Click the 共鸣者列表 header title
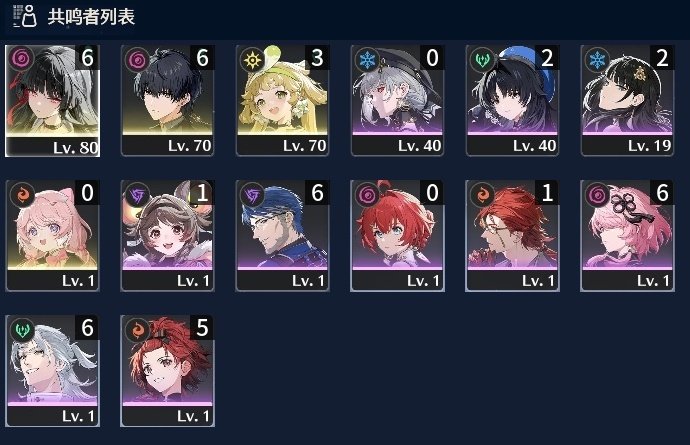Viewport: 690px width, 445px height. pos(91,17)
